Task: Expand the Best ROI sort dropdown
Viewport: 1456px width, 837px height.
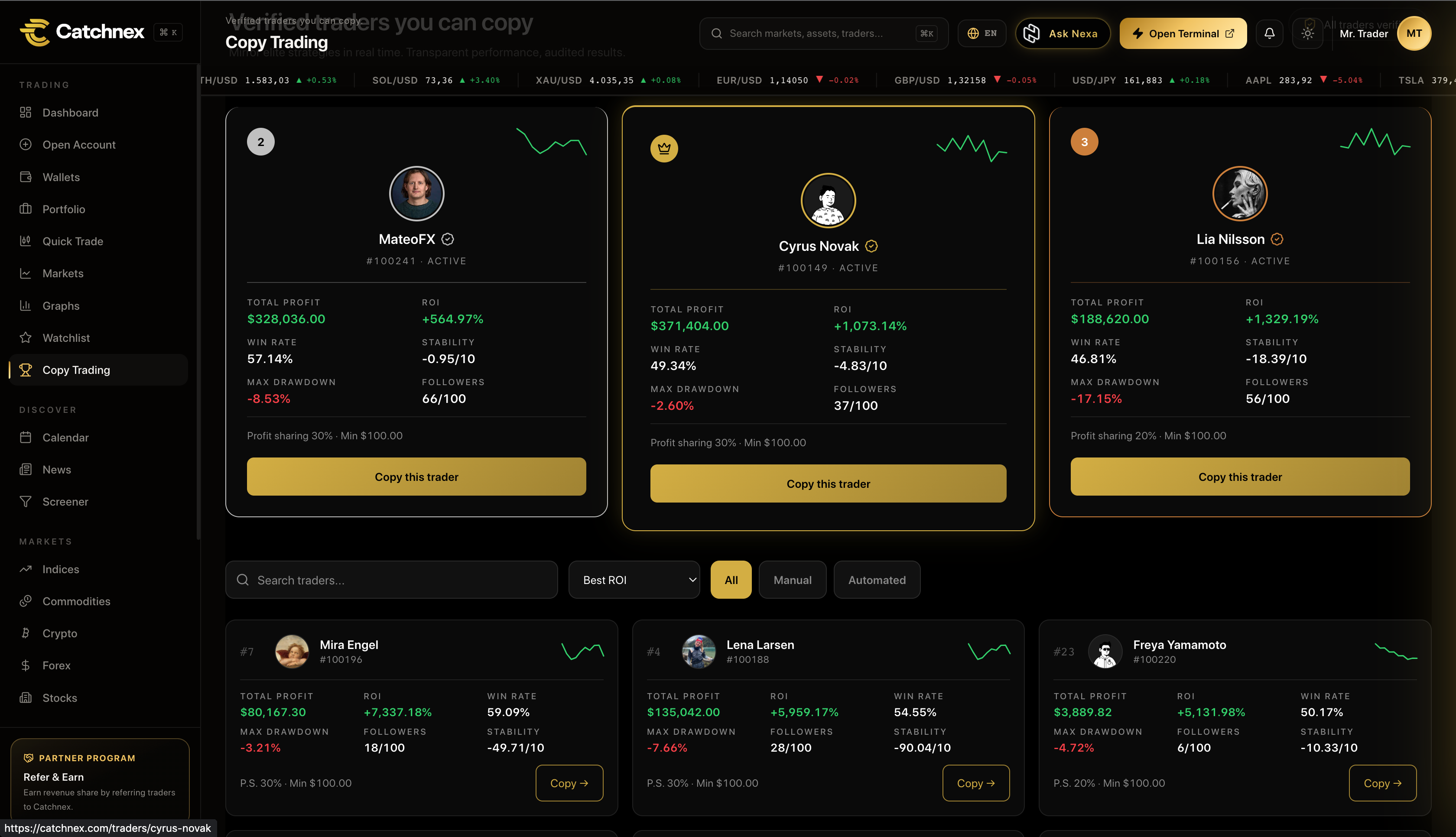Action: point(634,580)
